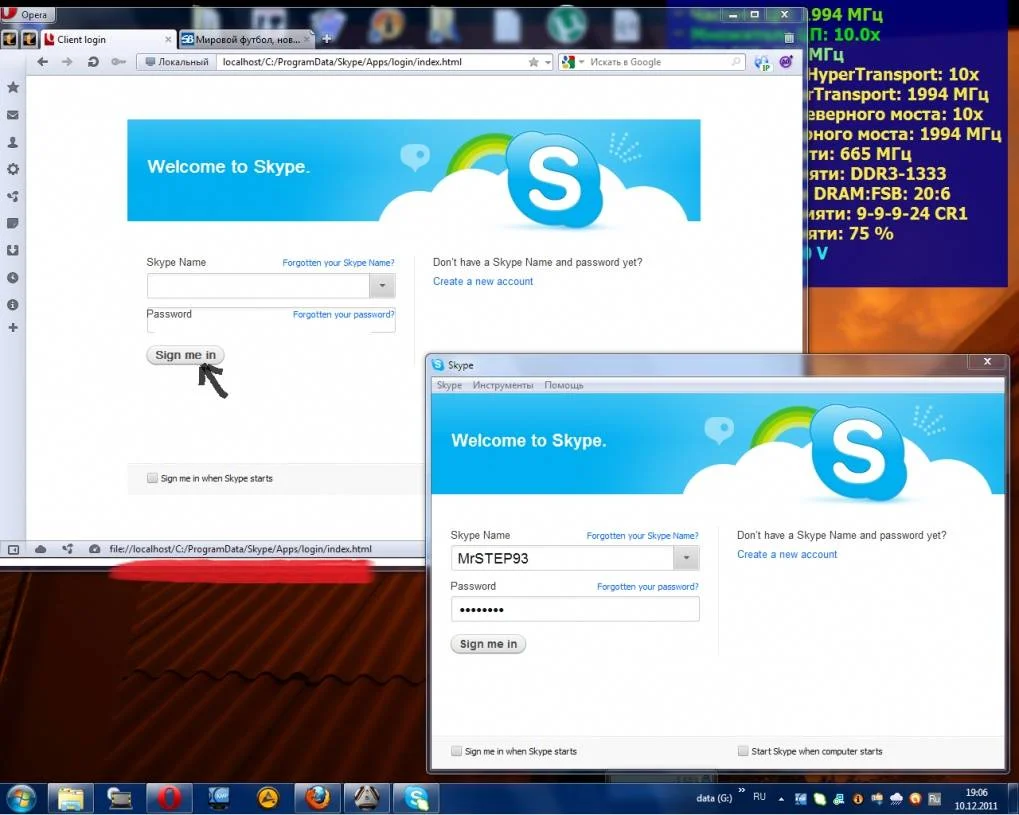Screen dimensions: 1019x815
Task: Close the Client login tab
Action: [168, 40]
